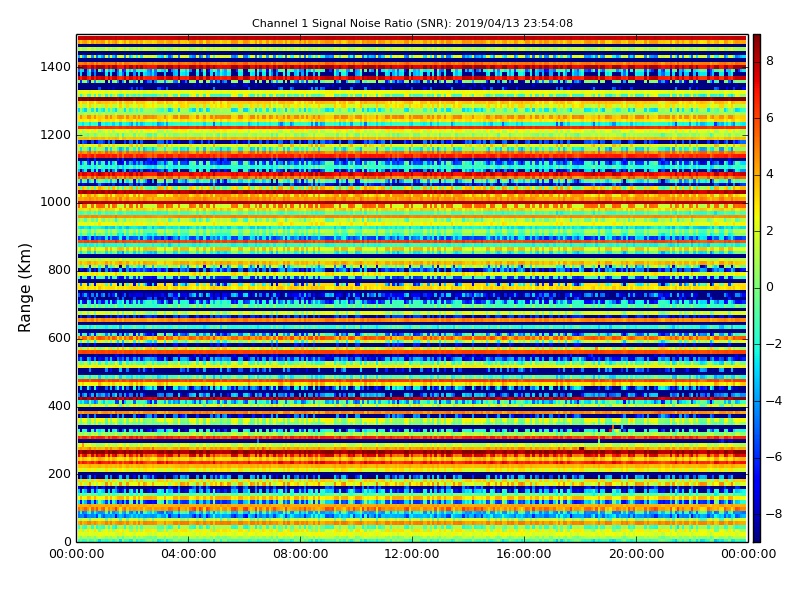Click the 1400 range tick label
This screenshot has width=800, height=600.
[55, 67]
